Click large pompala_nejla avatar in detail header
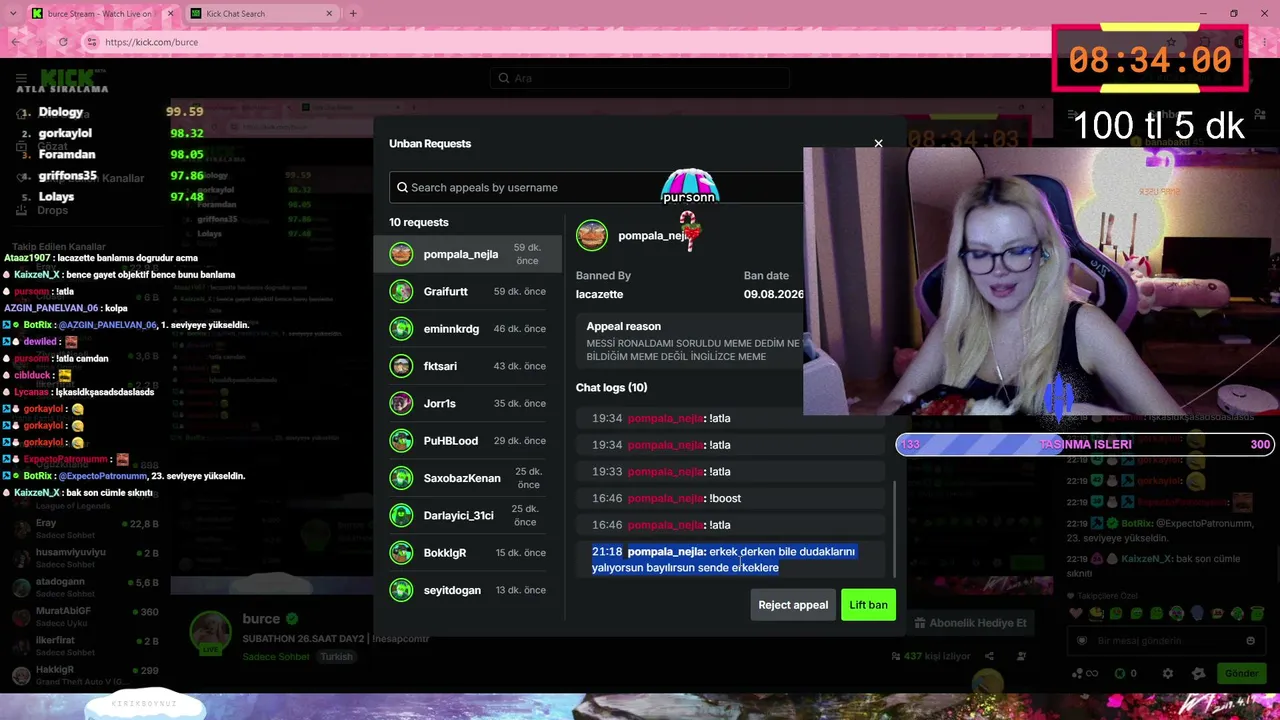 (x=592, y=235)
